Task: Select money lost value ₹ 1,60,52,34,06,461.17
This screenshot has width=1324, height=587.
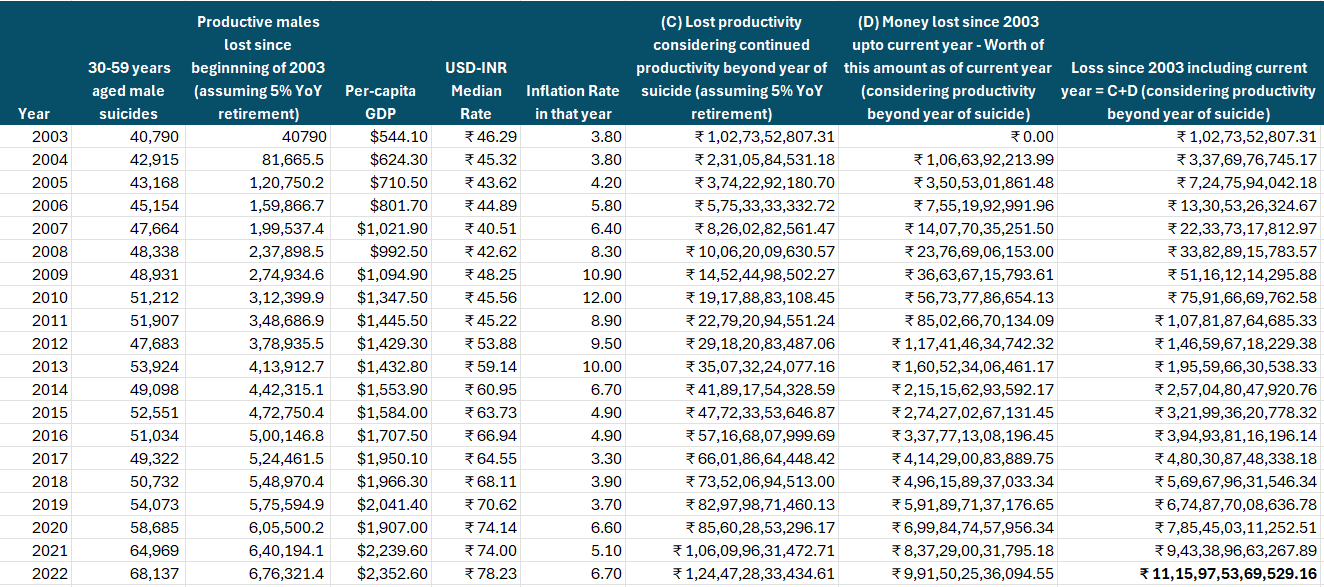Action: tap(973, 367)
